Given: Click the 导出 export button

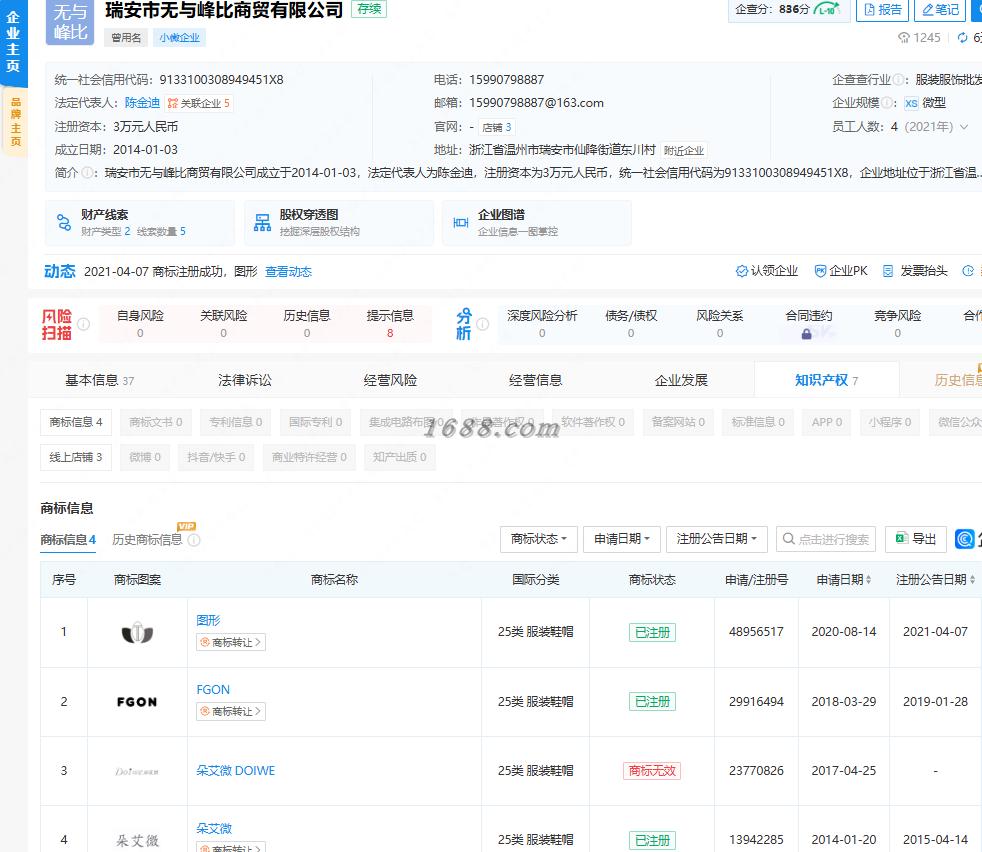Looking at the screenshot, I should click(916, 539).
